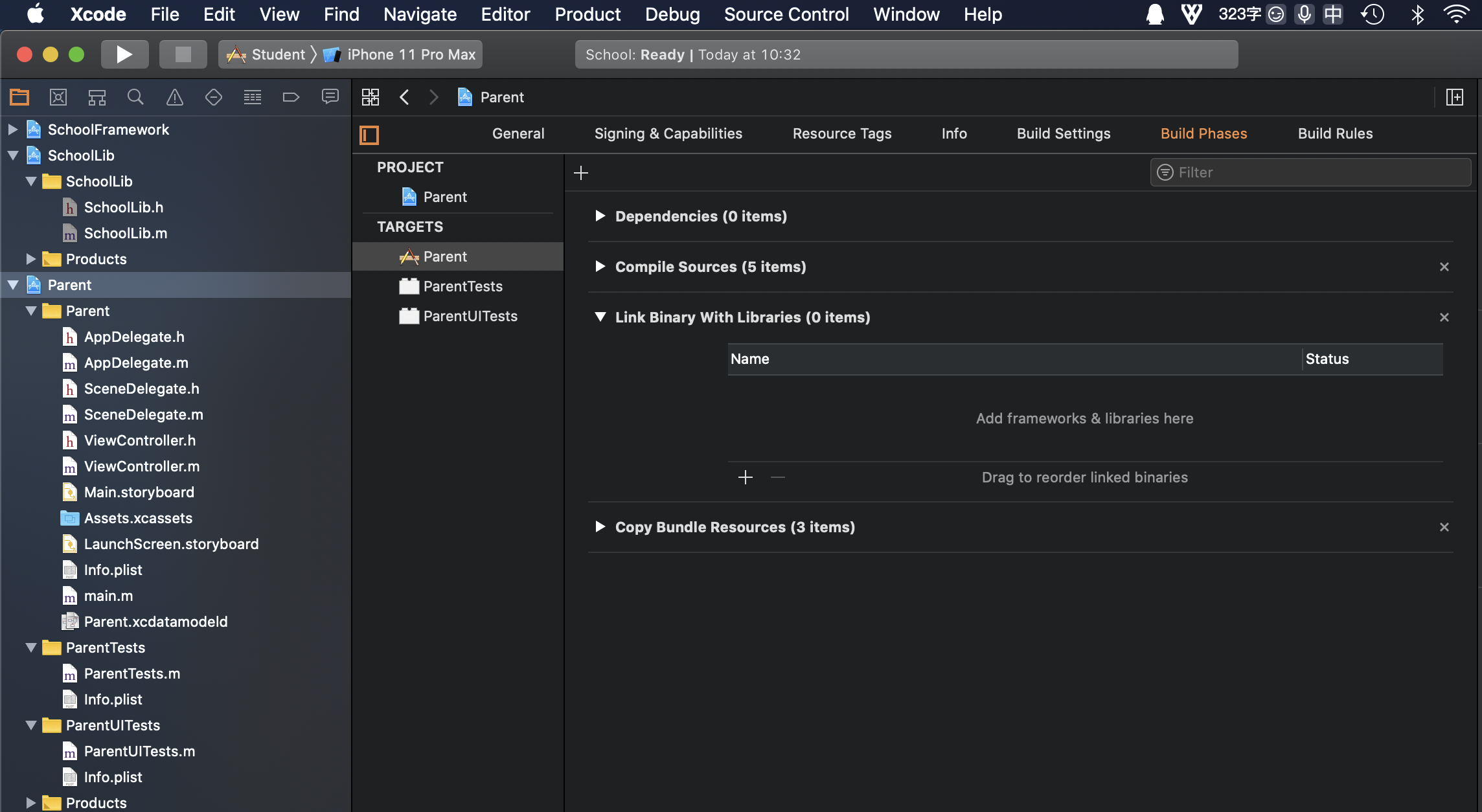
Task: Click the add button in Link Binary
Action: [x=745, y=476]
